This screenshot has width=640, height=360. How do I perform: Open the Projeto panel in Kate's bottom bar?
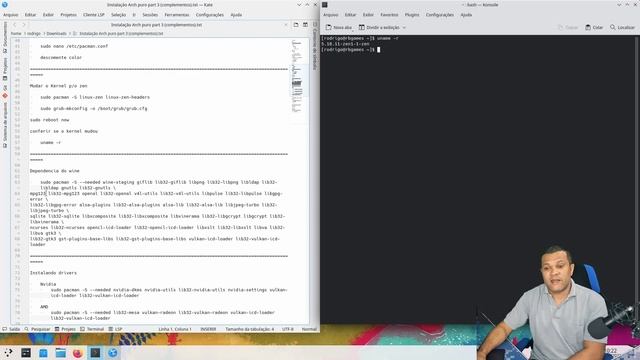pos(65,329)
